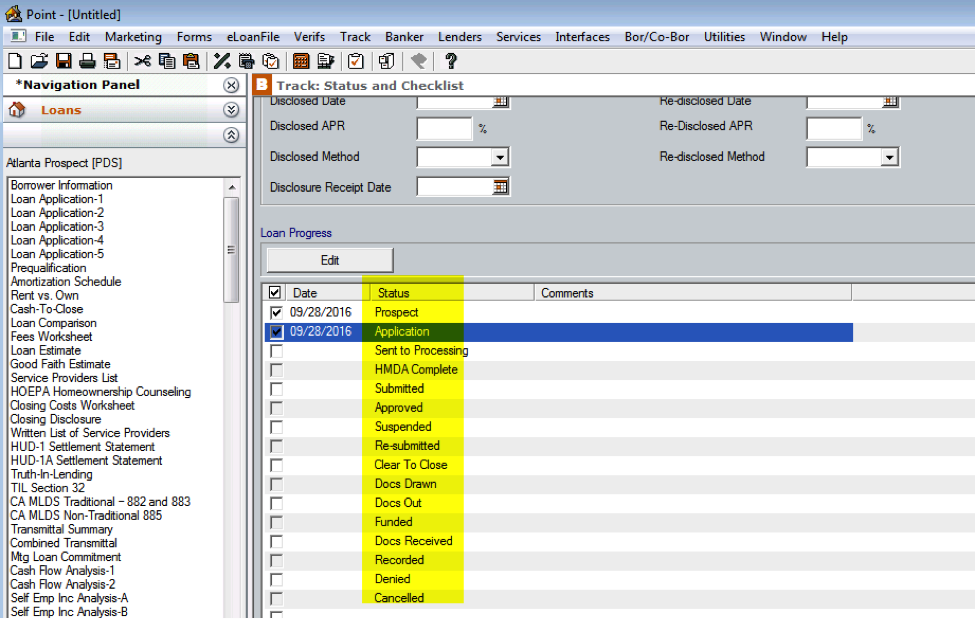Open Fees Worksheet in the navigation list

[51, 337]
